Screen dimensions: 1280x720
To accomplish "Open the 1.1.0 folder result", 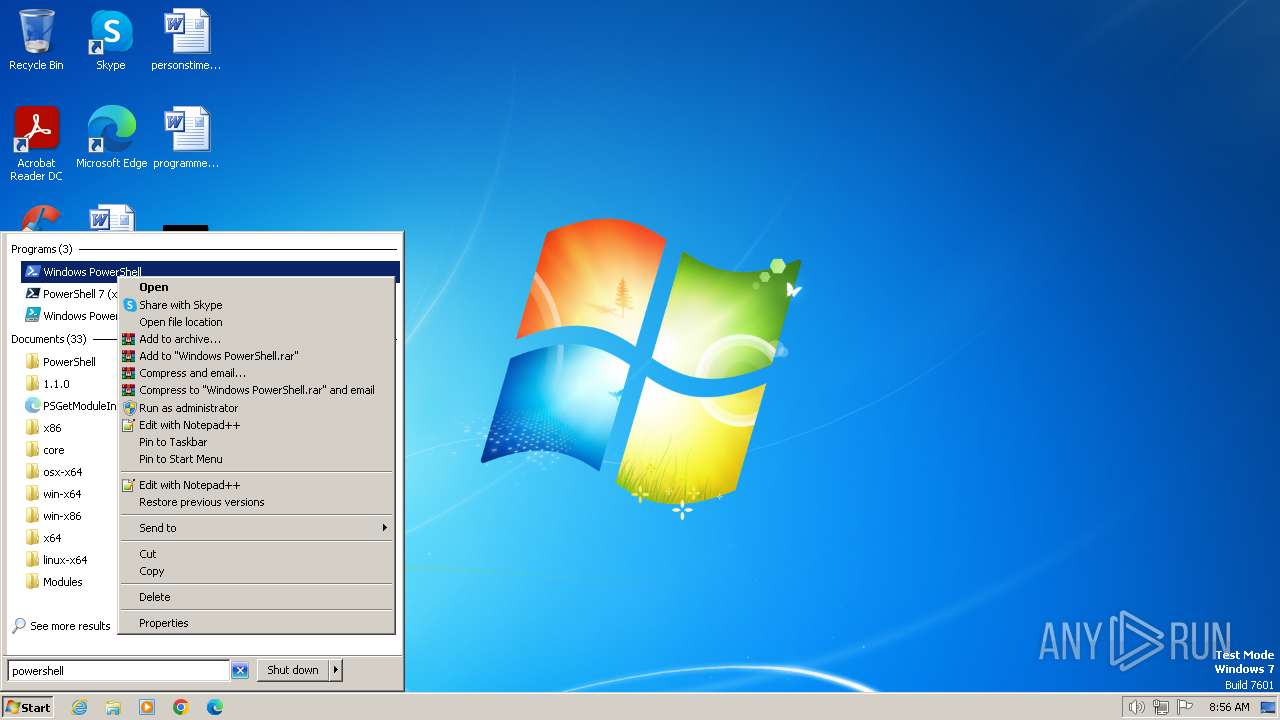I will 70,384.
